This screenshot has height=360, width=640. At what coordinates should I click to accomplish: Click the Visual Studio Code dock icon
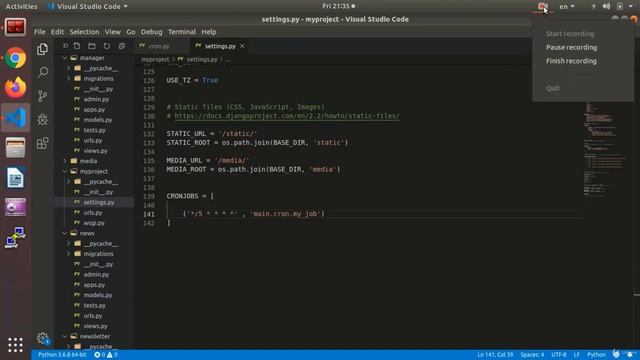[16, 118]
